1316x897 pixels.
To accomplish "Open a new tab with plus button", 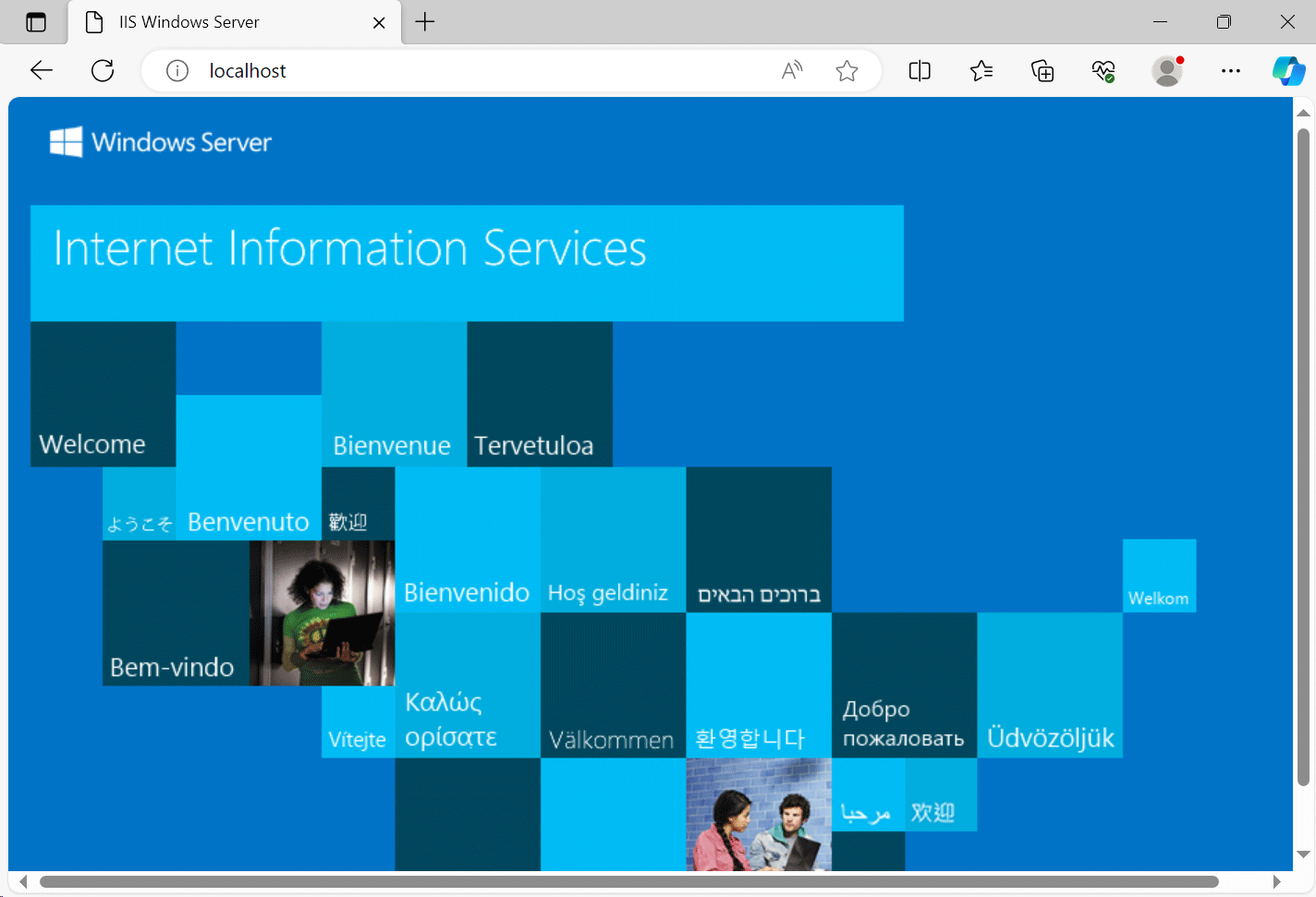I will pos(425,22).
